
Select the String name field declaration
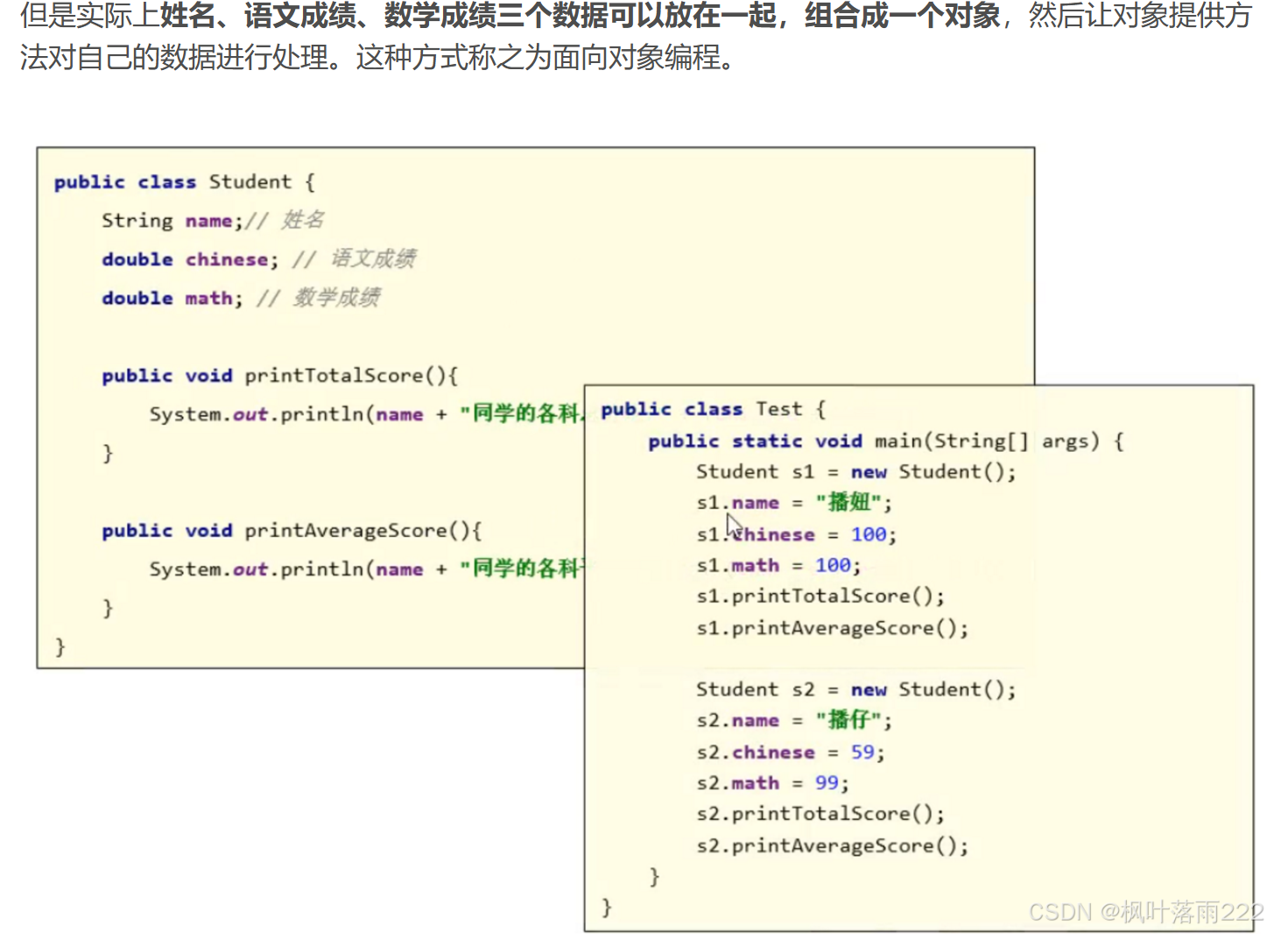pos(171,220)
